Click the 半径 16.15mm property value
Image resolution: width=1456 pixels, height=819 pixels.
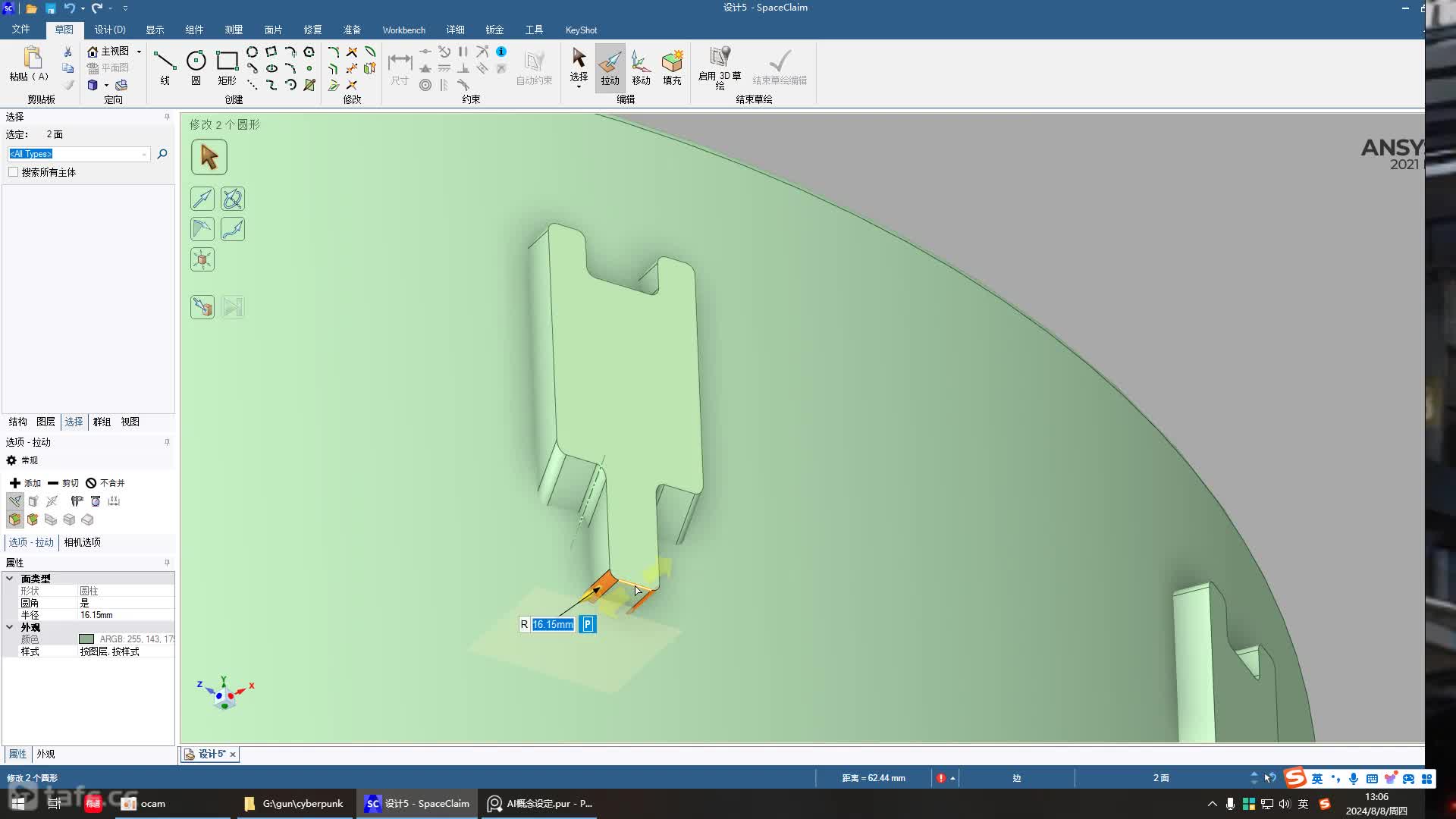point(96,615)
